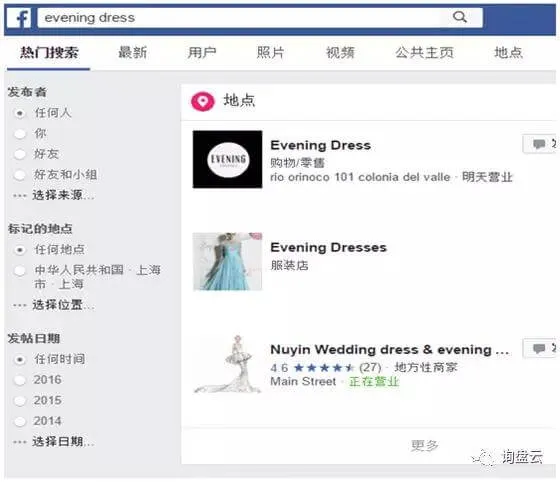Select the 你 publisher radio button

pyautogui.click(x=20, y=134)
